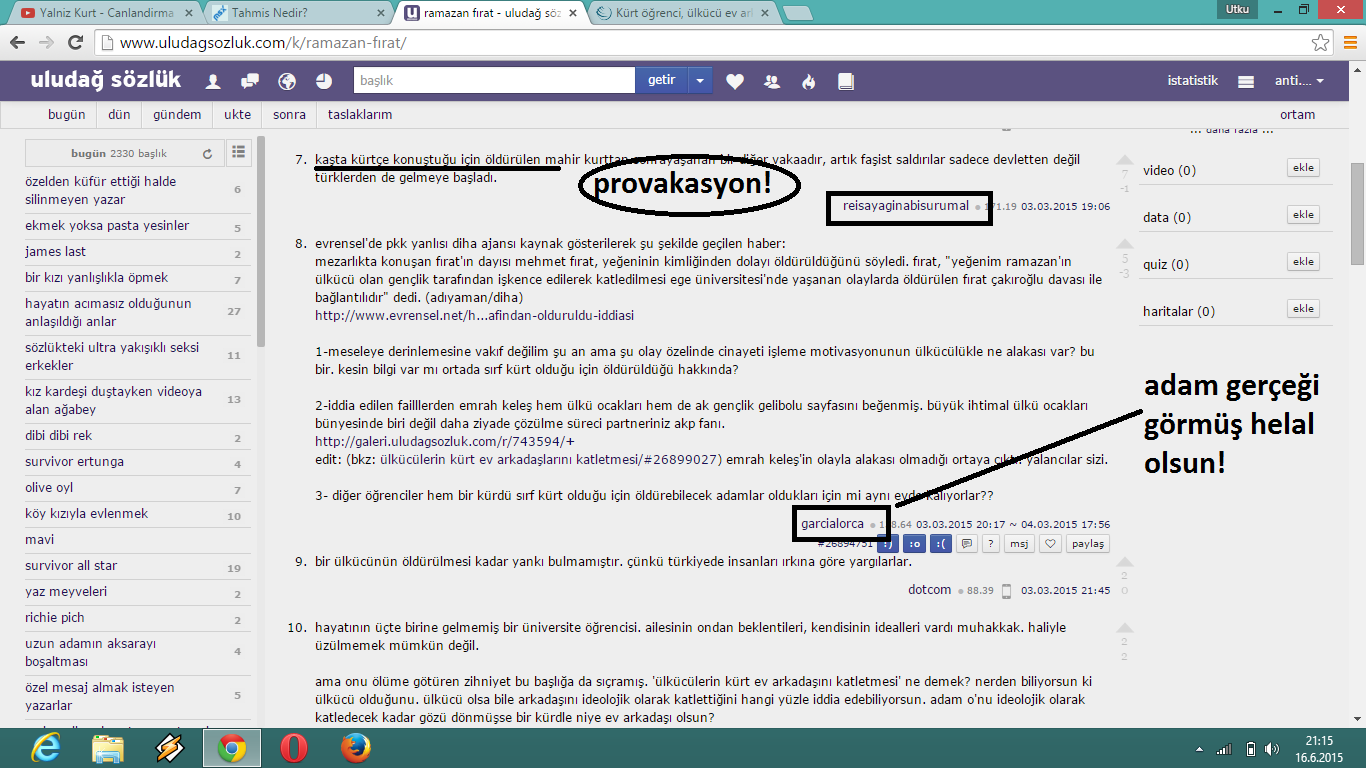Open the dün menu item
The image size is (1366, 768).
(x=120, y=115)
